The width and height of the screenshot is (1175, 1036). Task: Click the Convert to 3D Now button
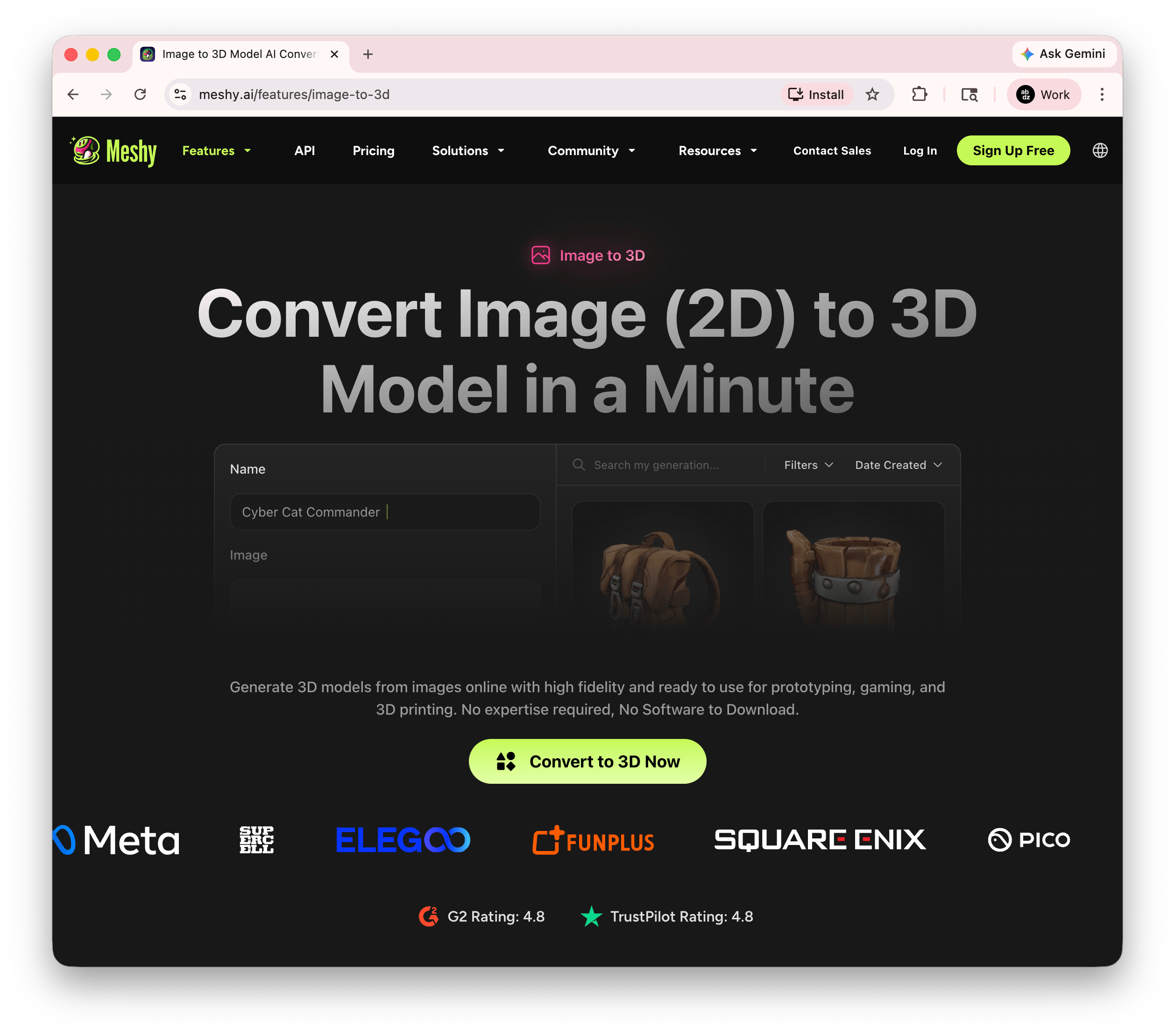click(x=587, y=761)
